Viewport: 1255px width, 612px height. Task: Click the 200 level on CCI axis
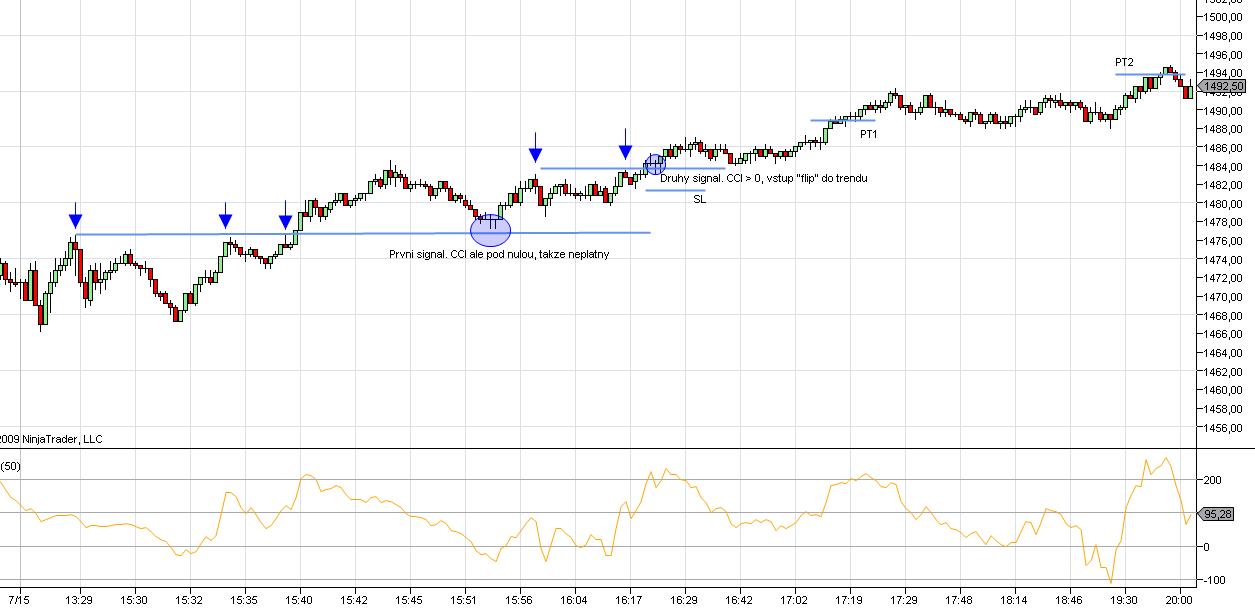click(x=1212, y=481)
